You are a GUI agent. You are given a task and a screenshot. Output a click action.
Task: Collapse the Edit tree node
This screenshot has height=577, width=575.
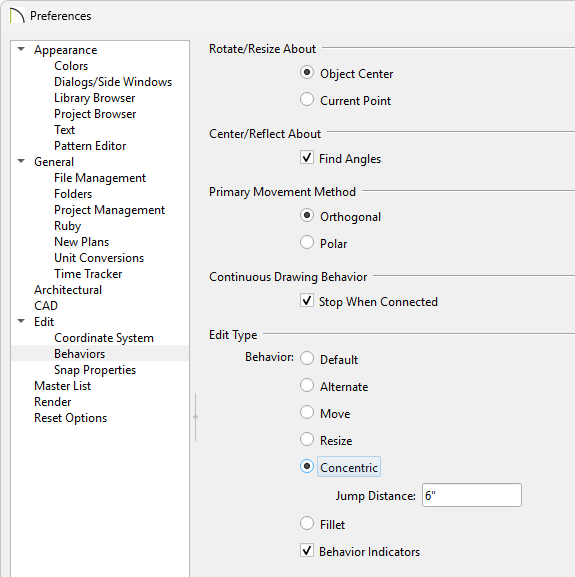point(21,321)
